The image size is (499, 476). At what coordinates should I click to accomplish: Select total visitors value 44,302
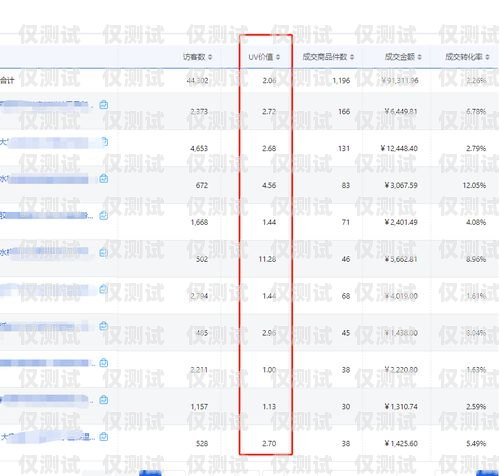pyautogui.click(x=198, y=81)
